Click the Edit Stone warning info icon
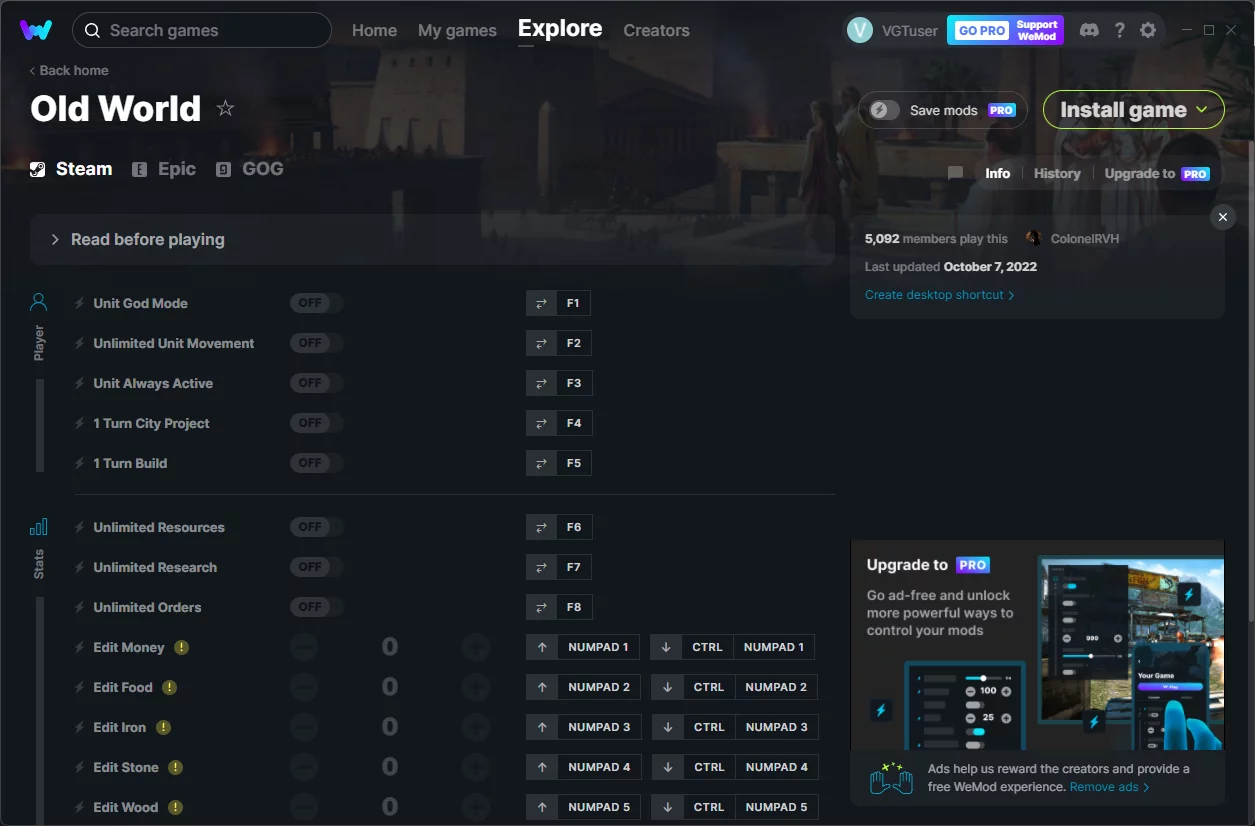The image size is (1255, 826). (175, 767)
